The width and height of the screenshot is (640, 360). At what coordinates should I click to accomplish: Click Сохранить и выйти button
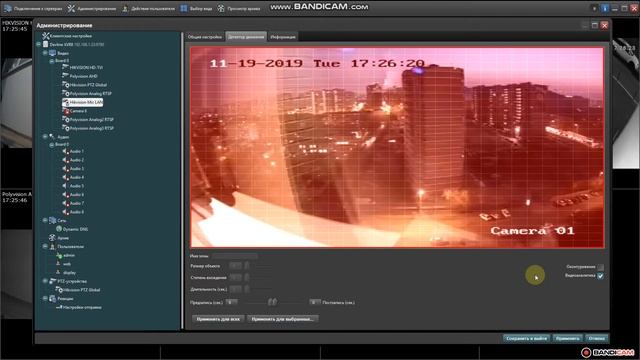[x=526, y=338]
